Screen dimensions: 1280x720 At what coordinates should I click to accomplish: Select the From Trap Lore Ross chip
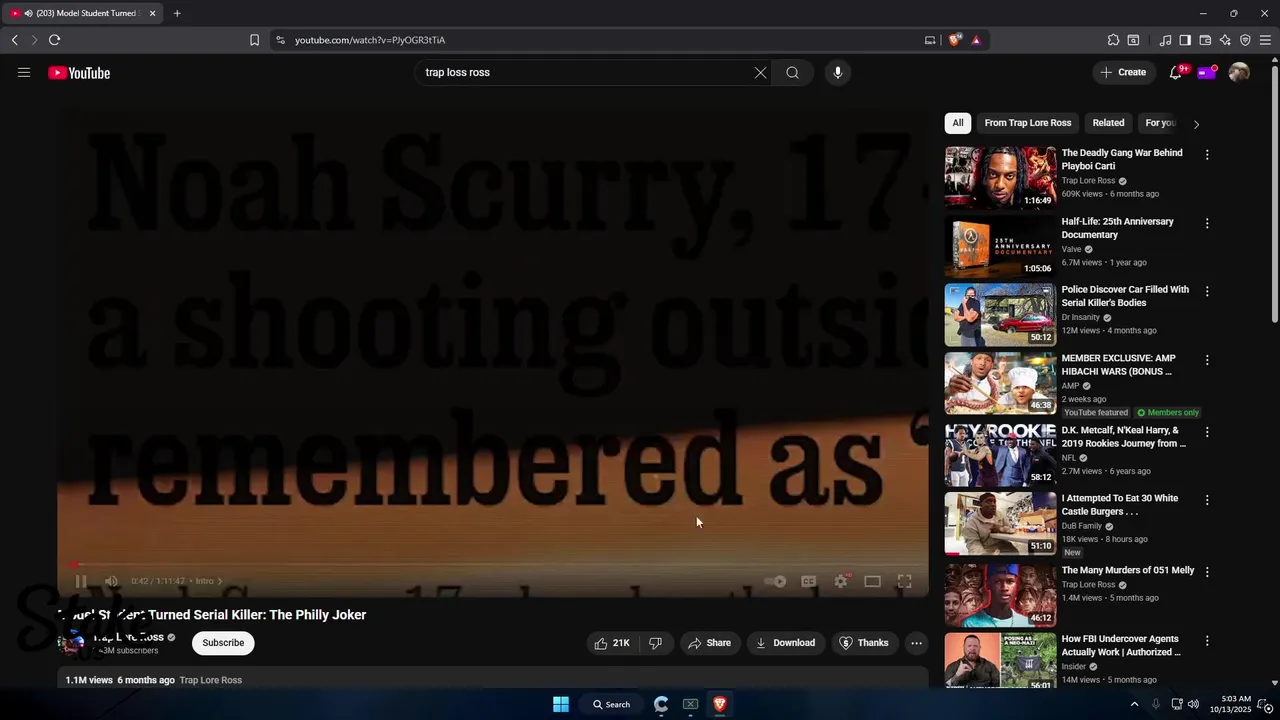pos(1028,123)
